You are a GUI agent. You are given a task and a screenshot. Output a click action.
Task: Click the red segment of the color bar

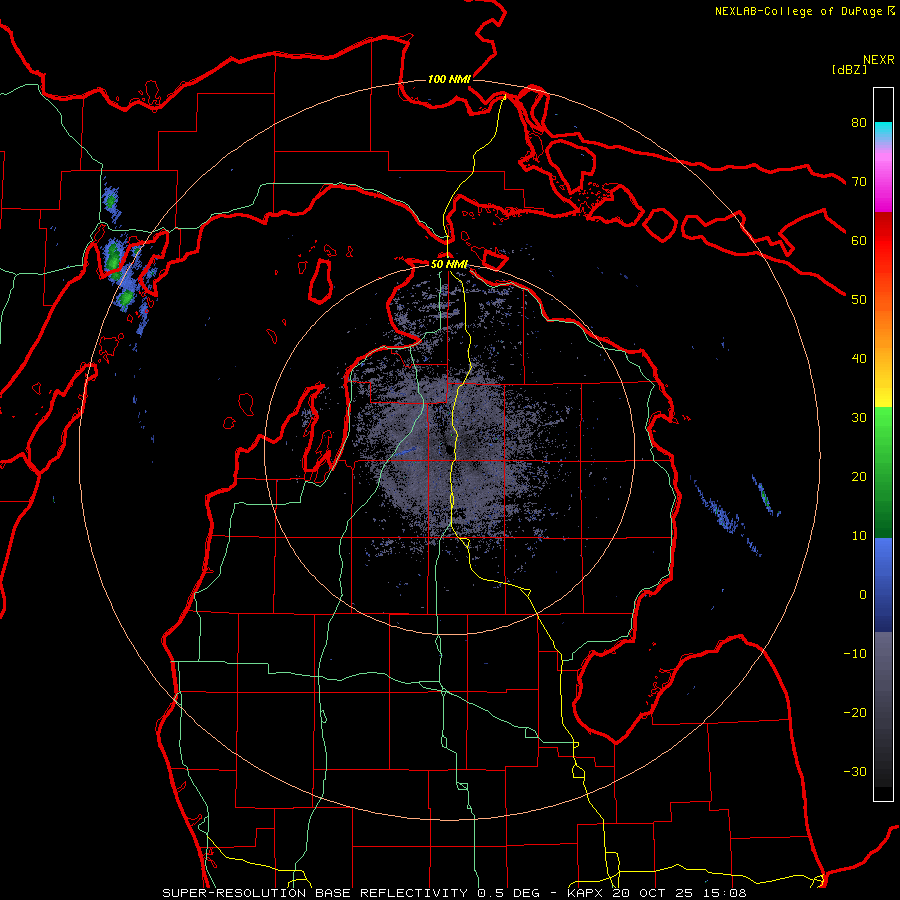click(883, 241)
